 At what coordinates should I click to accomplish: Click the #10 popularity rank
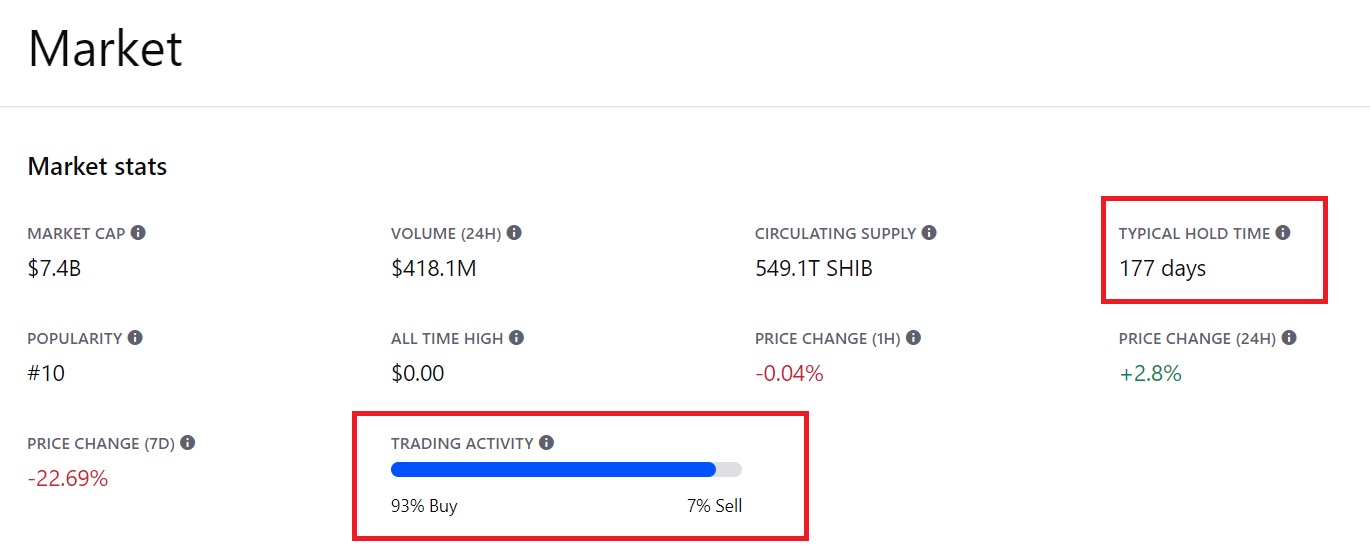pyautogui.click(x=46, y=373)
